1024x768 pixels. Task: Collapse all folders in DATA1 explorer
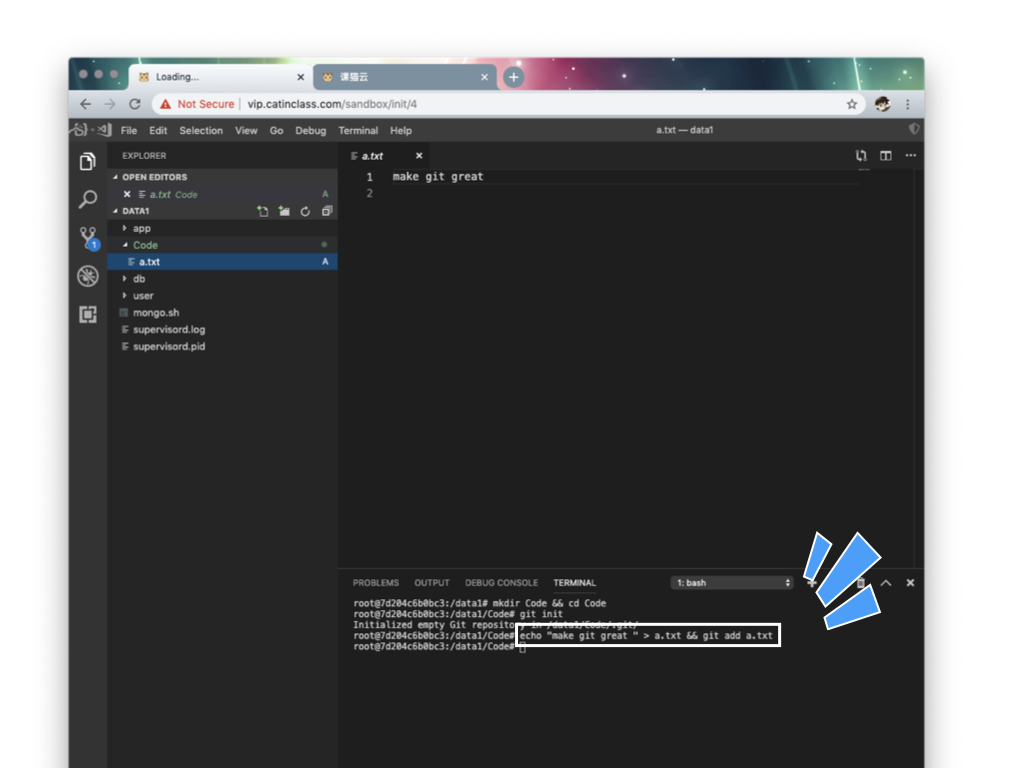pos(326,212)
